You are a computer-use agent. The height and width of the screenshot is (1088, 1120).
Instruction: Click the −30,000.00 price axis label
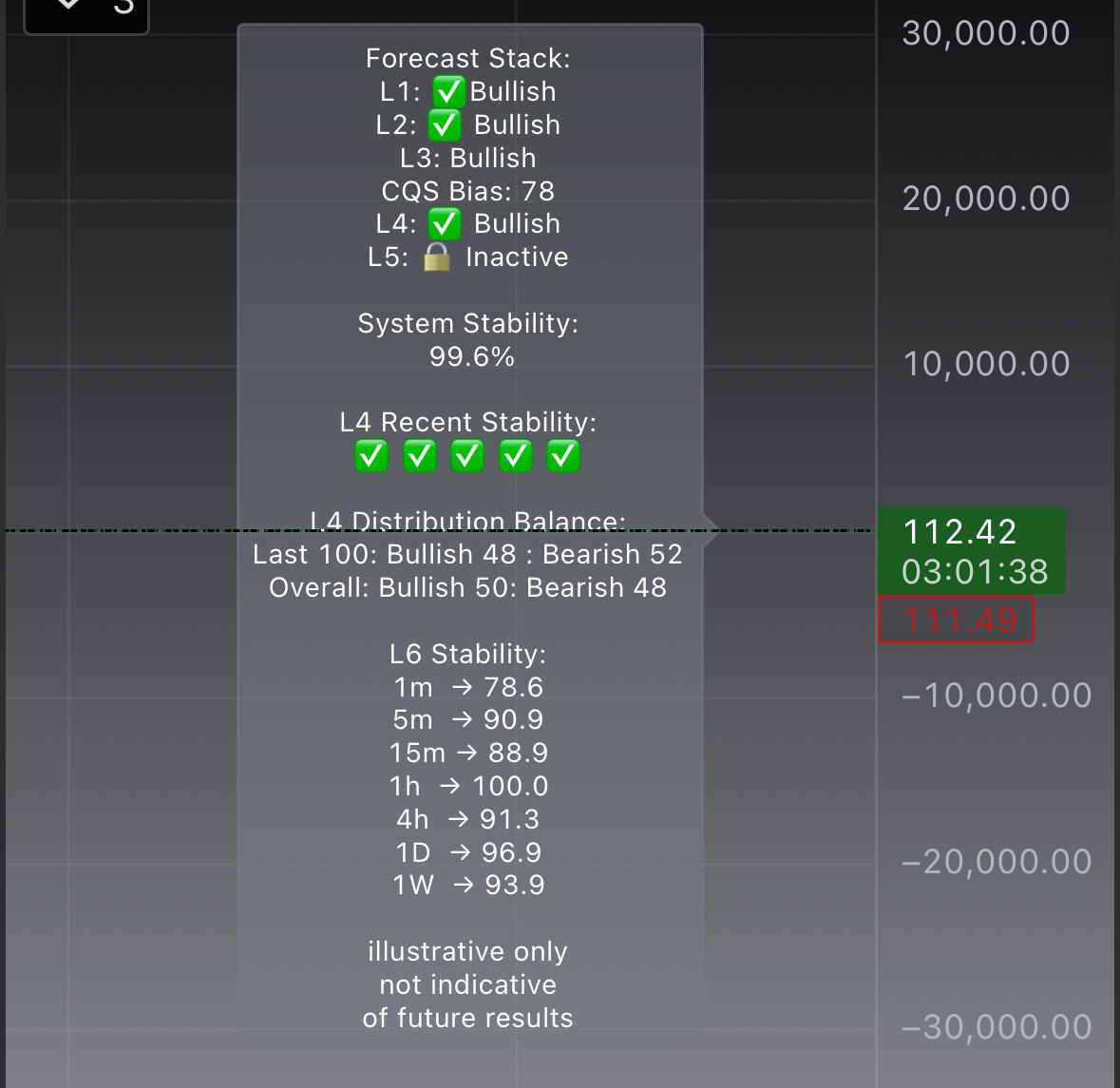(996, 1027)
